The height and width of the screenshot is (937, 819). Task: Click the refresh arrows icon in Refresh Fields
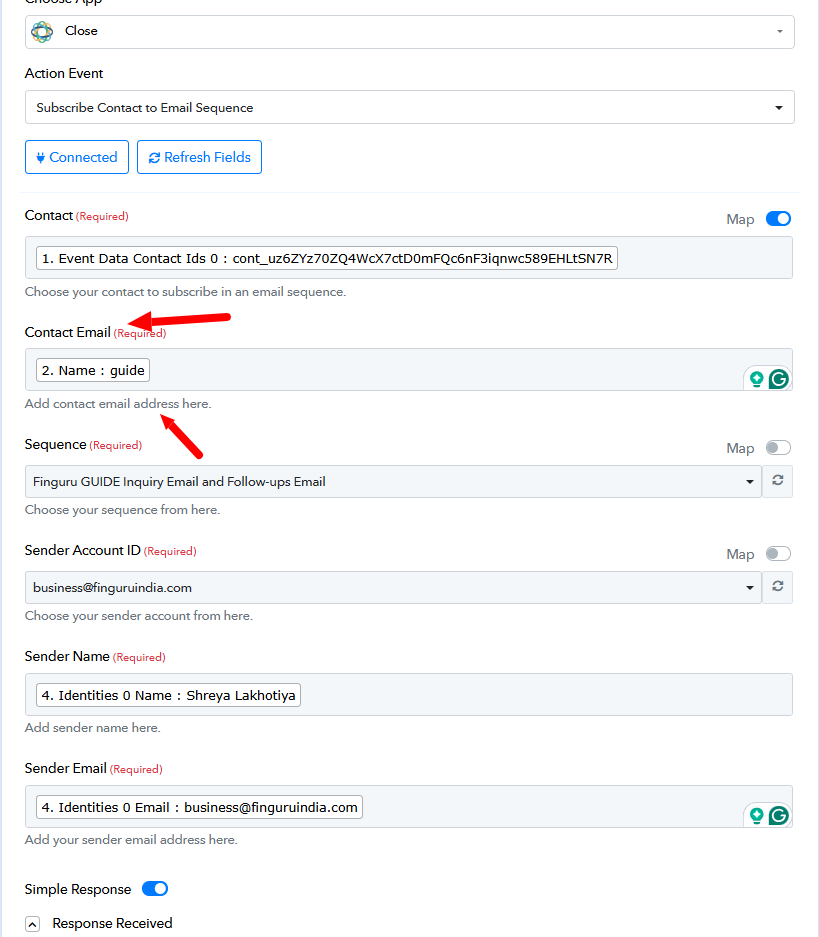pos(154,158)
